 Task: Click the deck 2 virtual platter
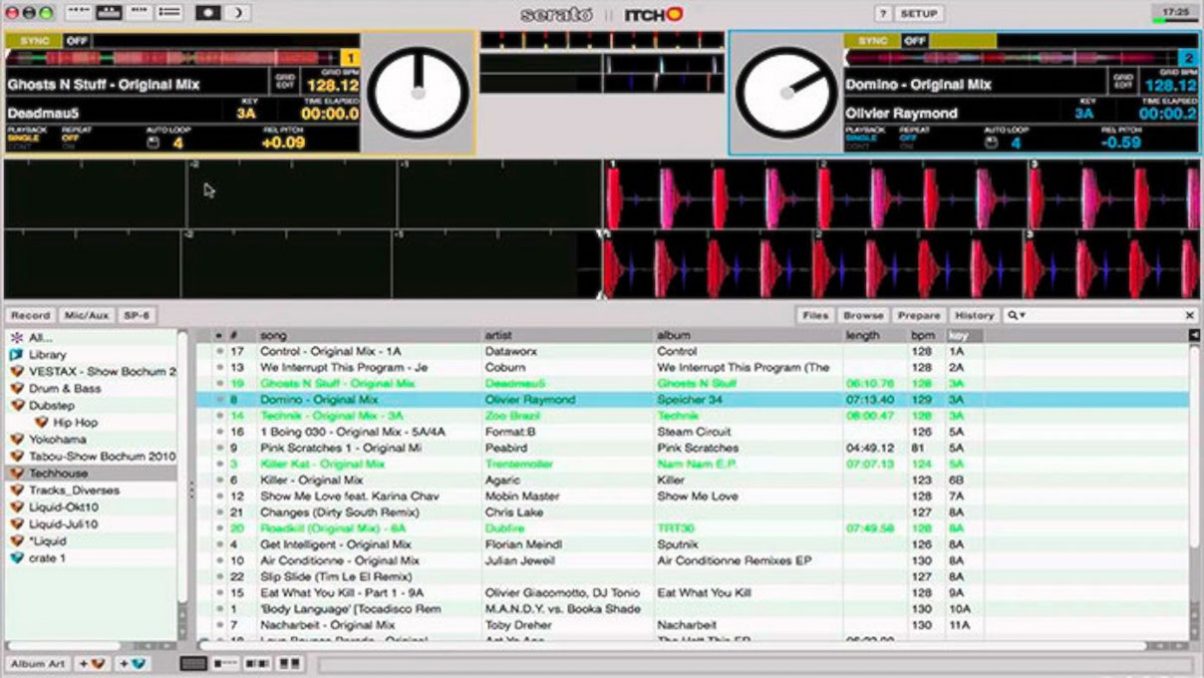coord(786,92)
